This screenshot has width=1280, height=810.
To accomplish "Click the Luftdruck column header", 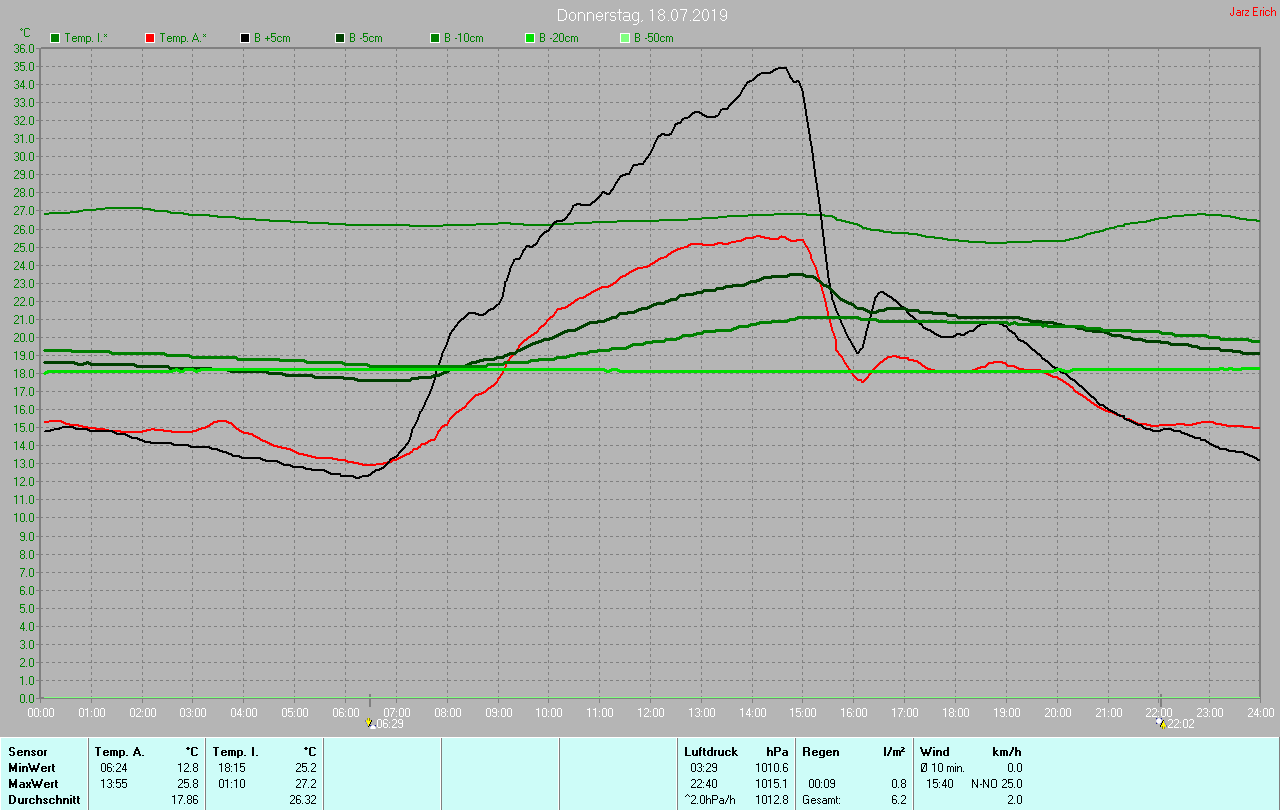I will (x=711, y=751).
